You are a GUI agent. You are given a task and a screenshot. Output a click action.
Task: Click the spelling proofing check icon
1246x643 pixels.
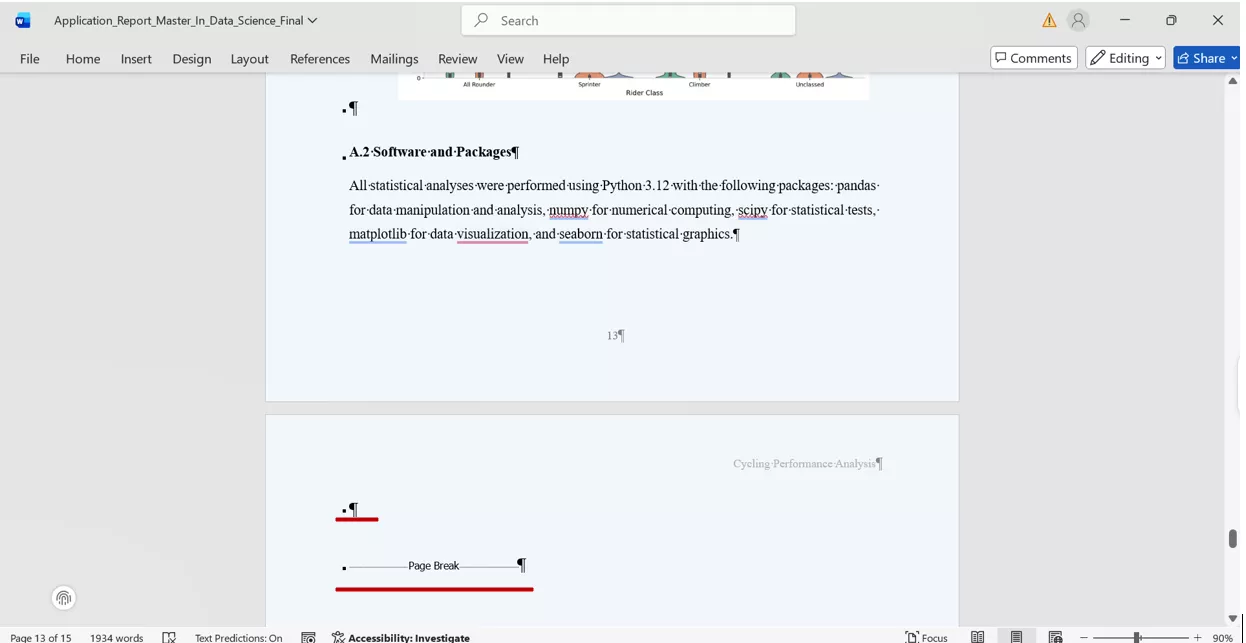(169, 637)
